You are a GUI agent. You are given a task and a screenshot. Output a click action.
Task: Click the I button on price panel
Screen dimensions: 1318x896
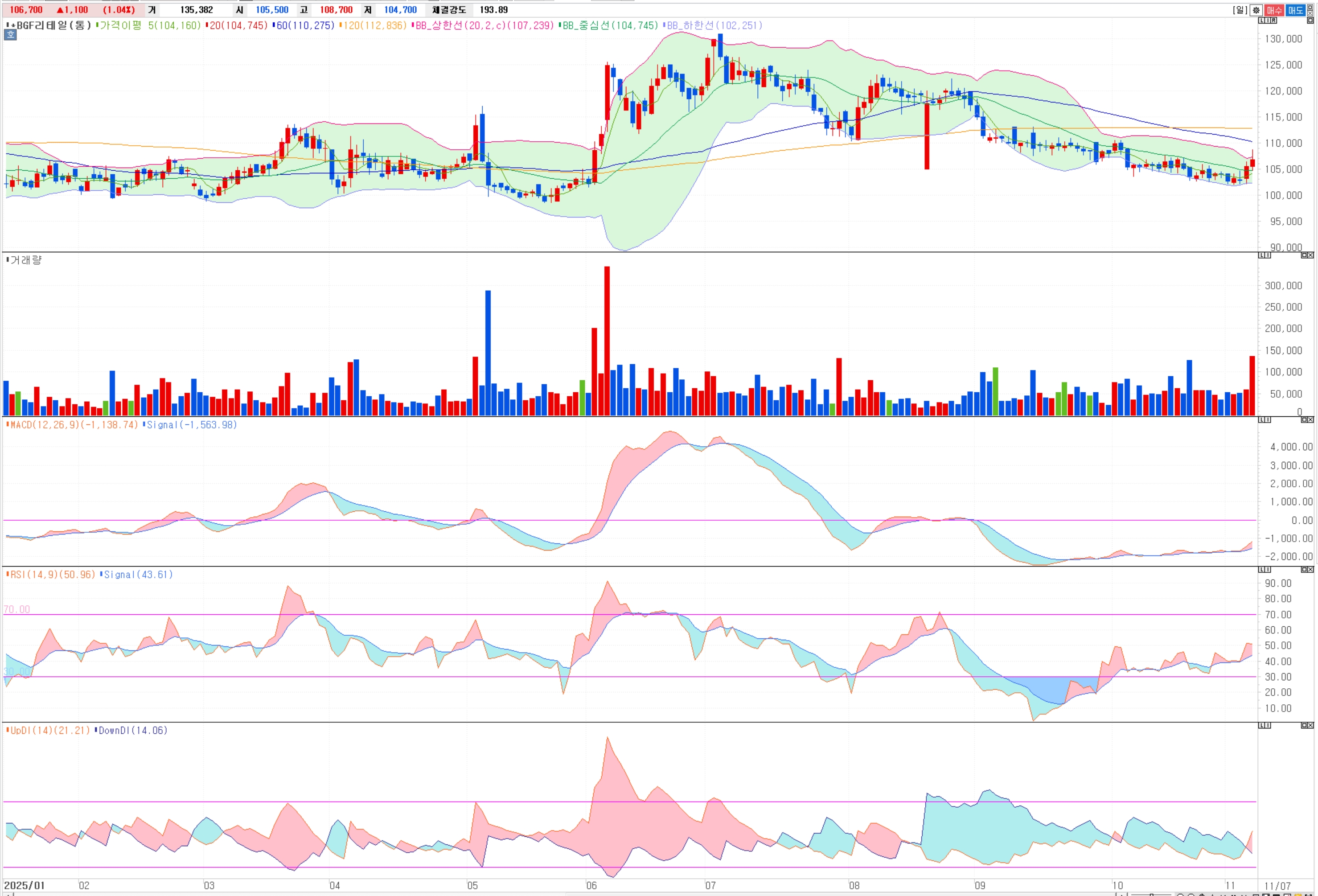point(1268,21)
